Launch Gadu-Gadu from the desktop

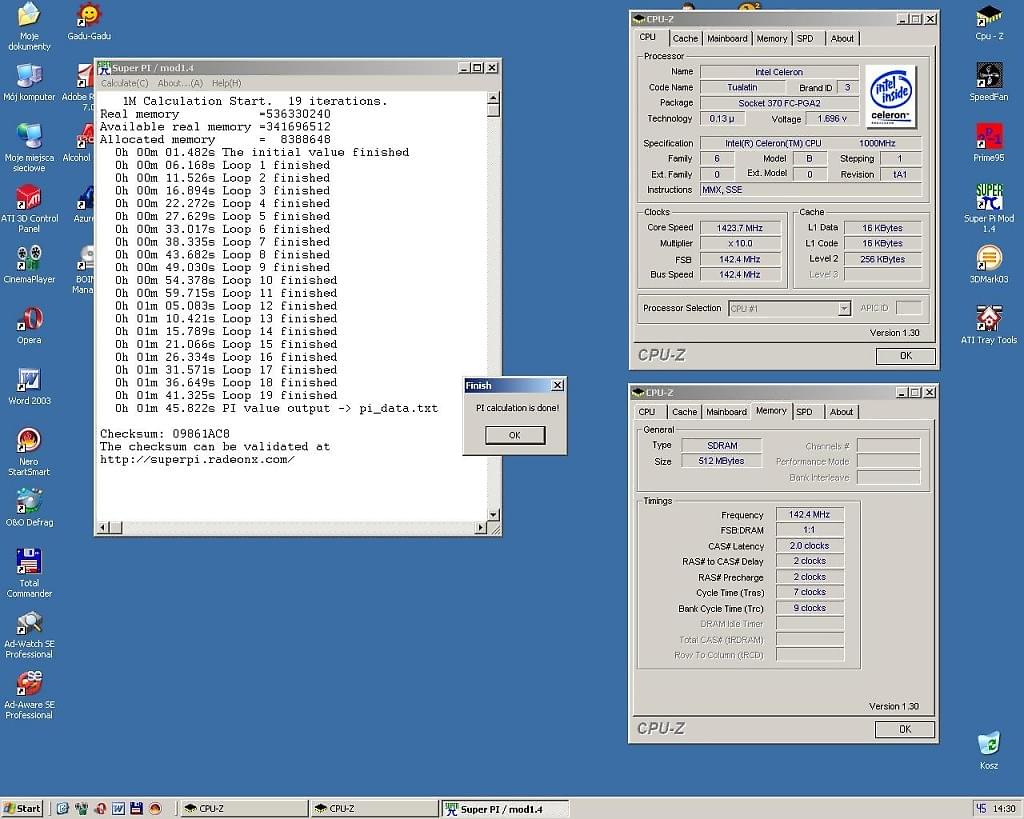(89, 22)
